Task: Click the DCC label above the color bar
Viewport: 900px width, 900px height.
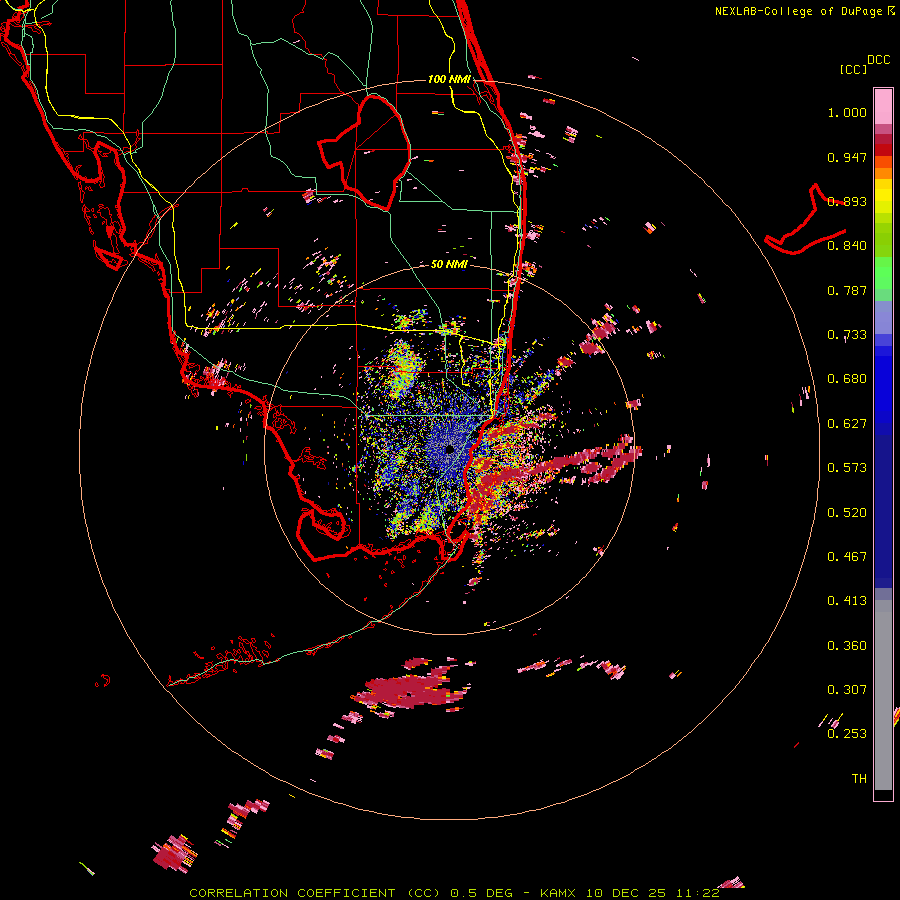Action: [x=878, y=60]
